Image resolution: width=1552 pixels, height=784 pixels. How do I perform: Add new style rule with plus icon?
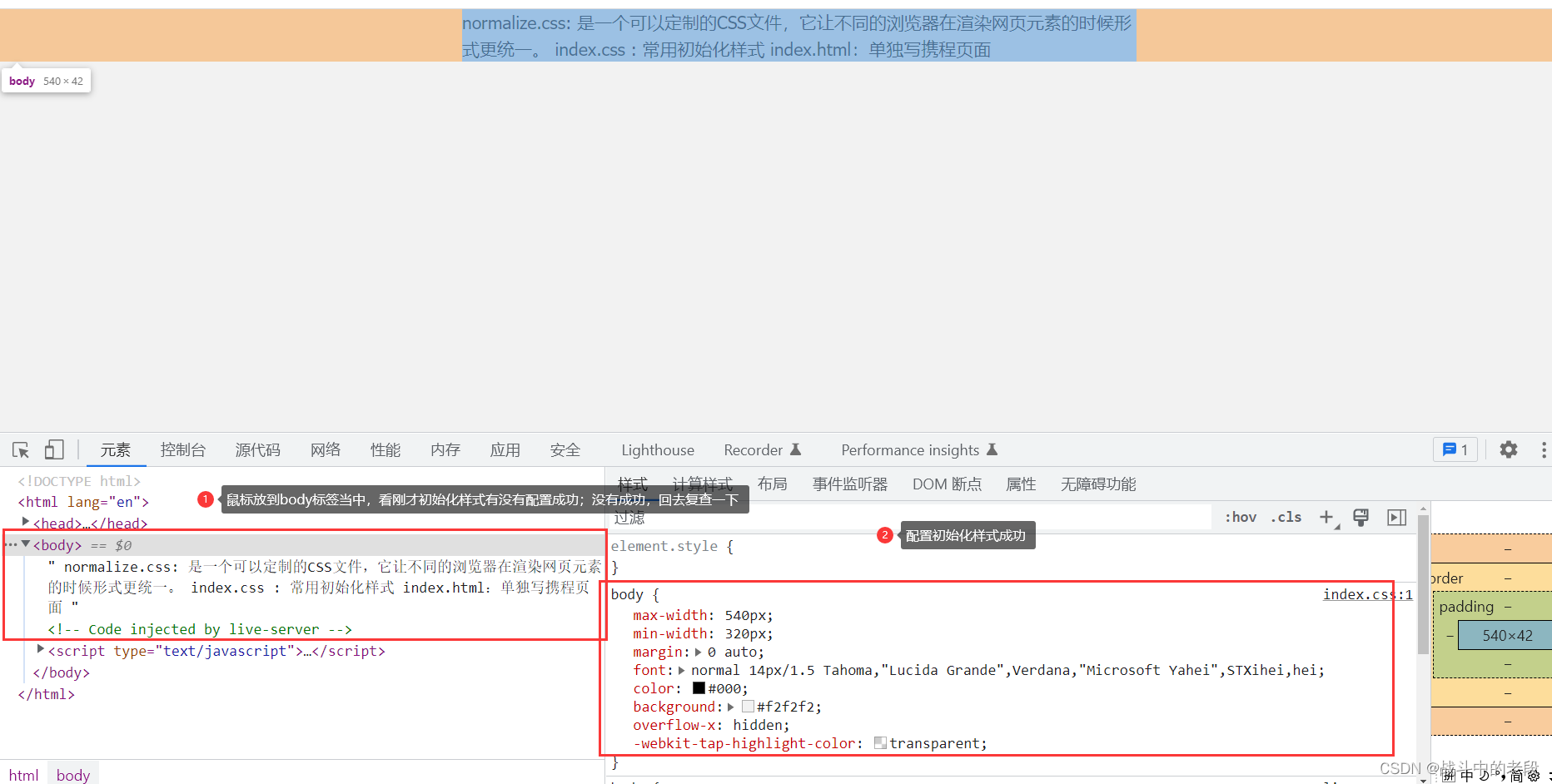coord(1326,517)
